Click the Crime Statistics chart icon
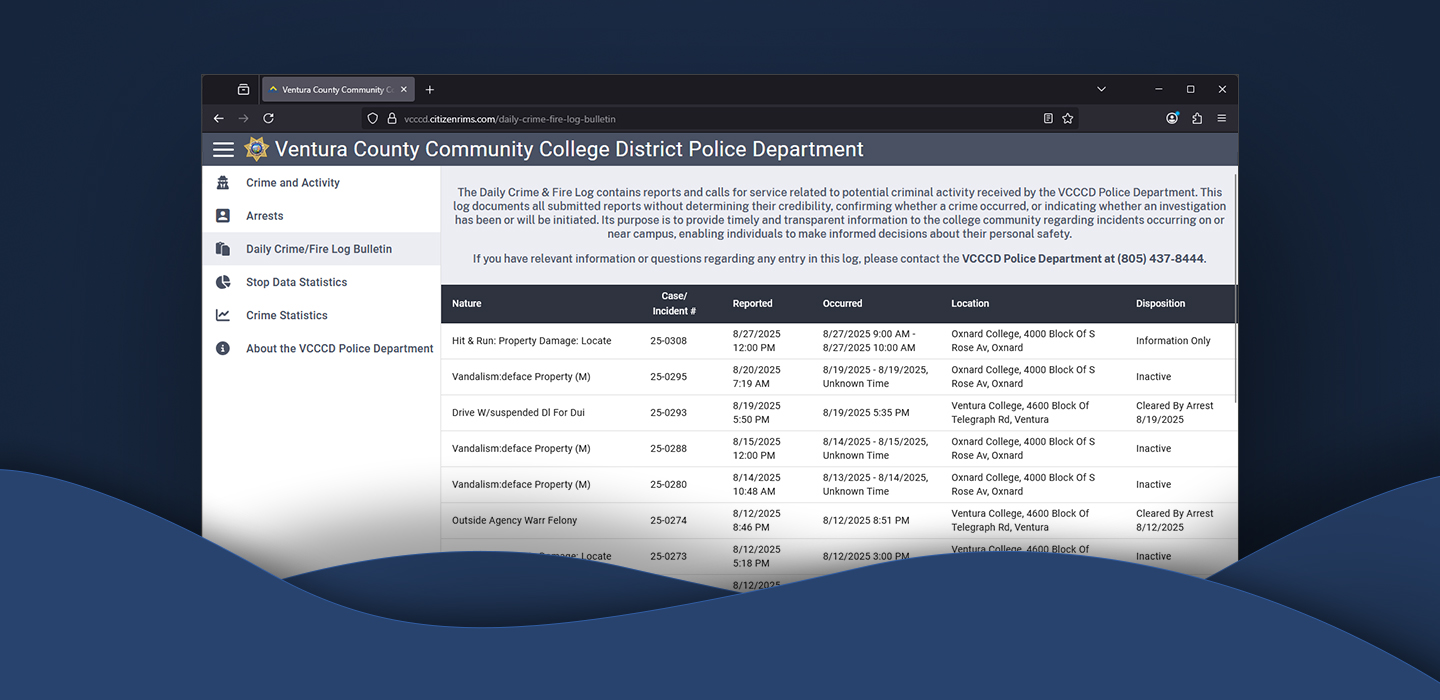The height and width of the screenshot is (700, 1440). [x=223, y=315]
